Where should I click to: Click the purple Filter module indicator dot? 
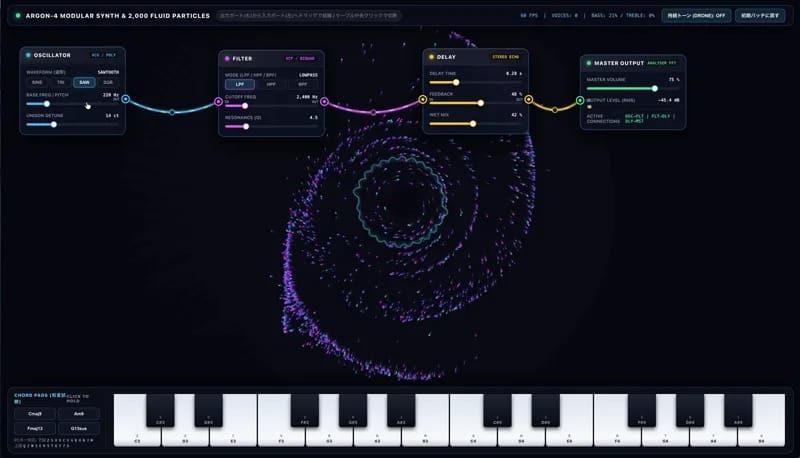pyautogui.click(x=227, y=59)
